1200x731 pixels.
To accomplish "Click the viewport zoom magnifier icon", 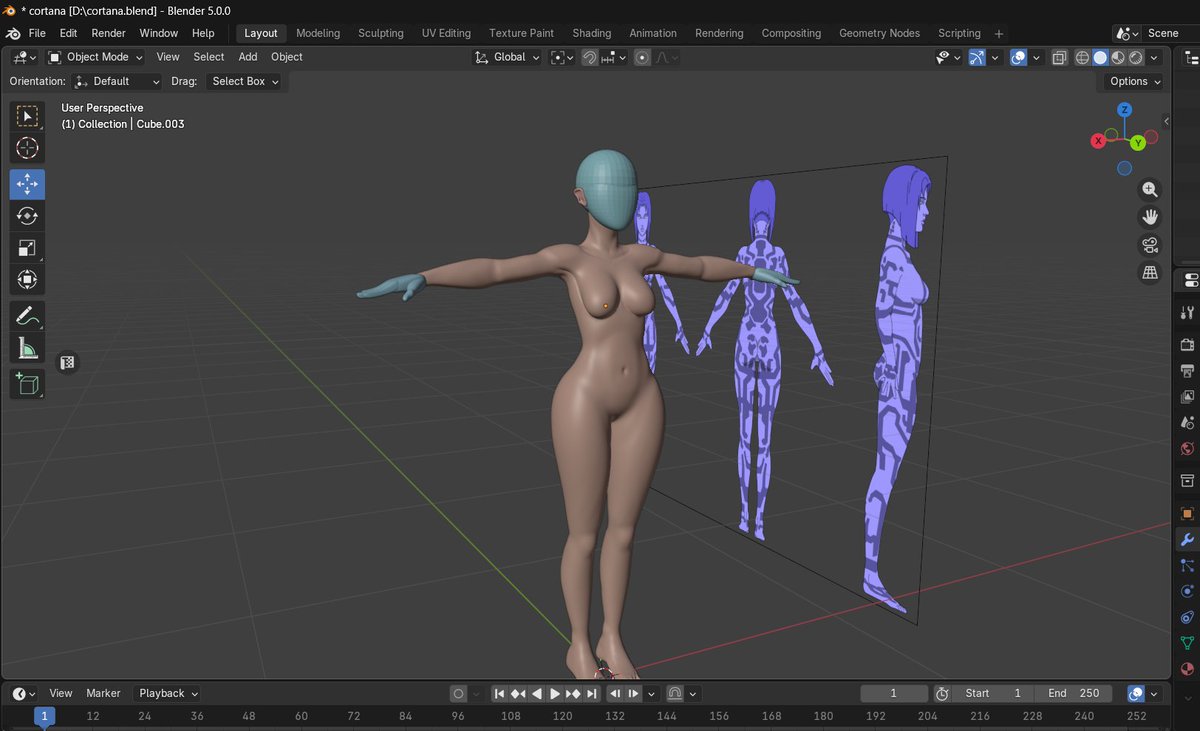I will [x=1150, y=189].
